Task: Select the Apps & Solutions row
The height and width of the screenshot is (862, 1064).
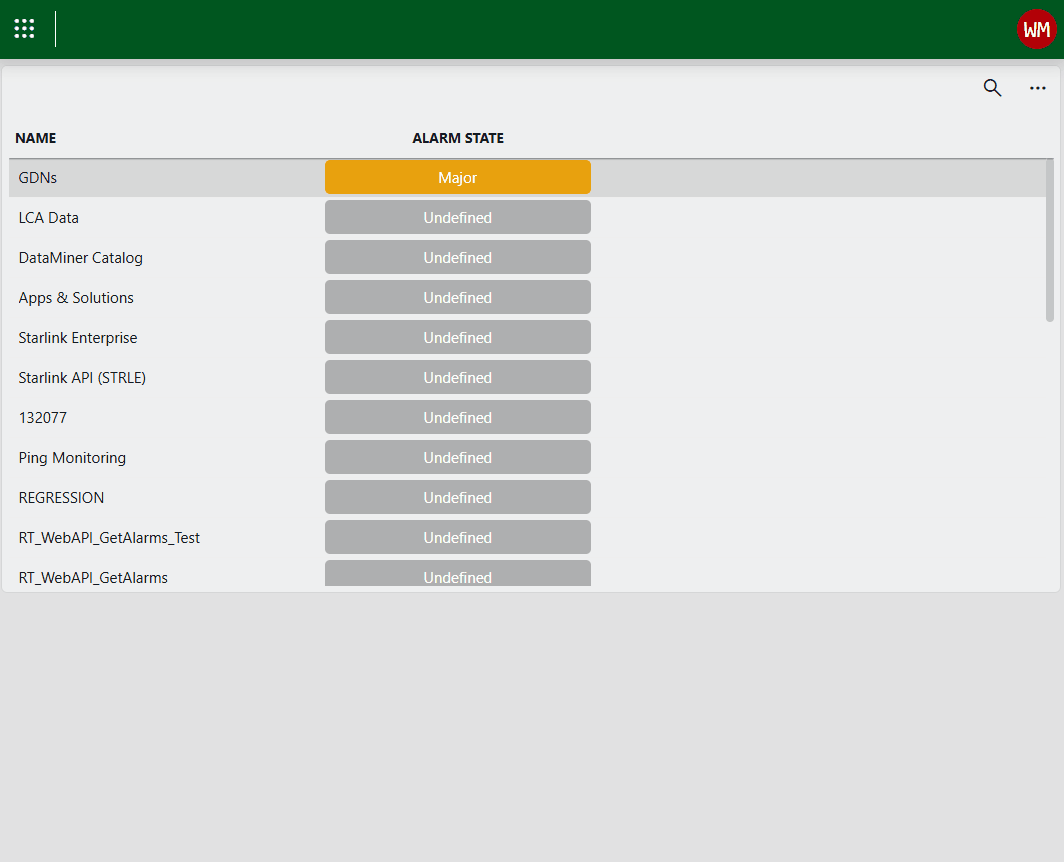Action: click(76, 298)
